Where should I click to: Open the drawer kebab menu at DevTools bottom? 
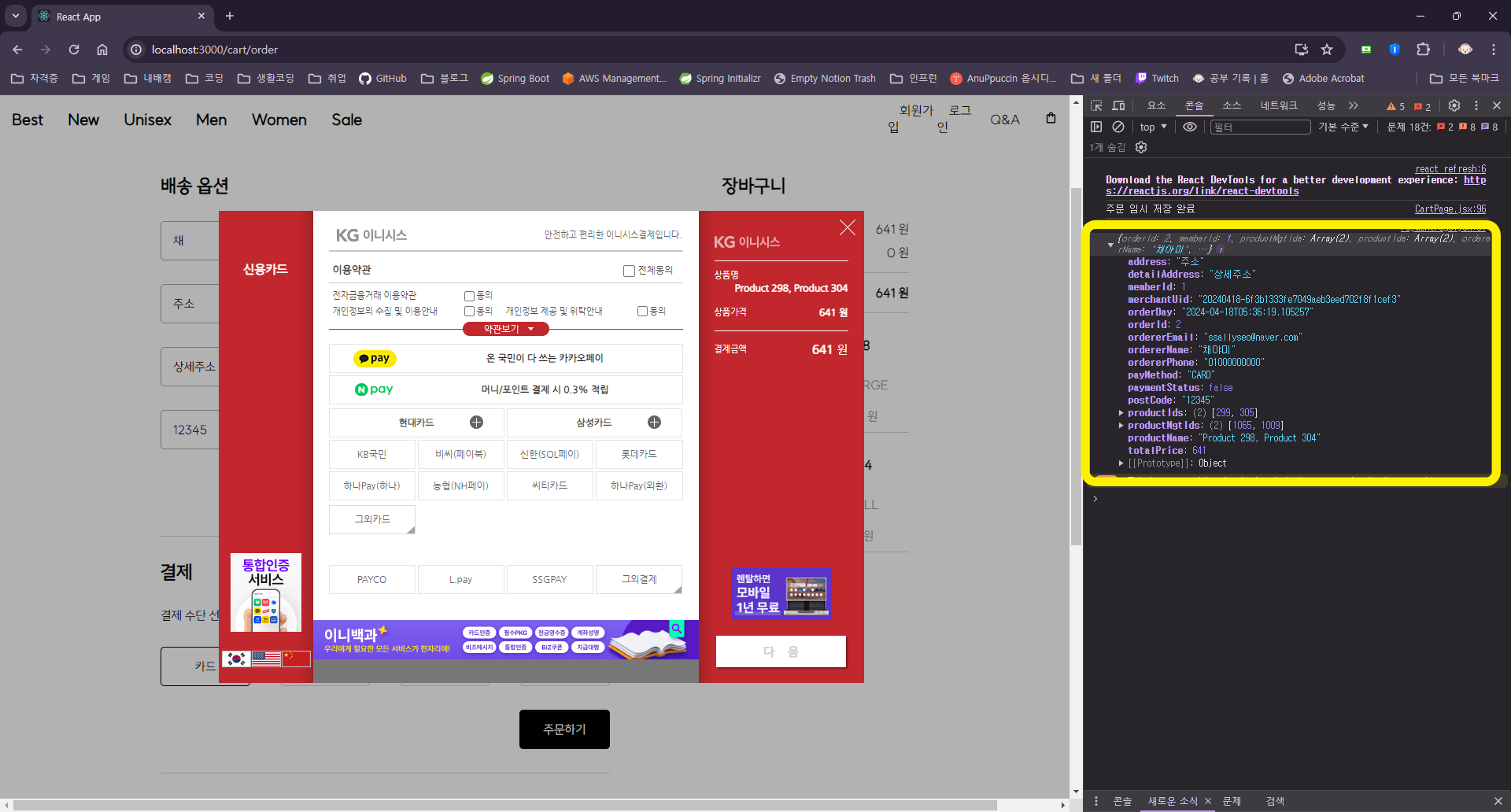1096,801
